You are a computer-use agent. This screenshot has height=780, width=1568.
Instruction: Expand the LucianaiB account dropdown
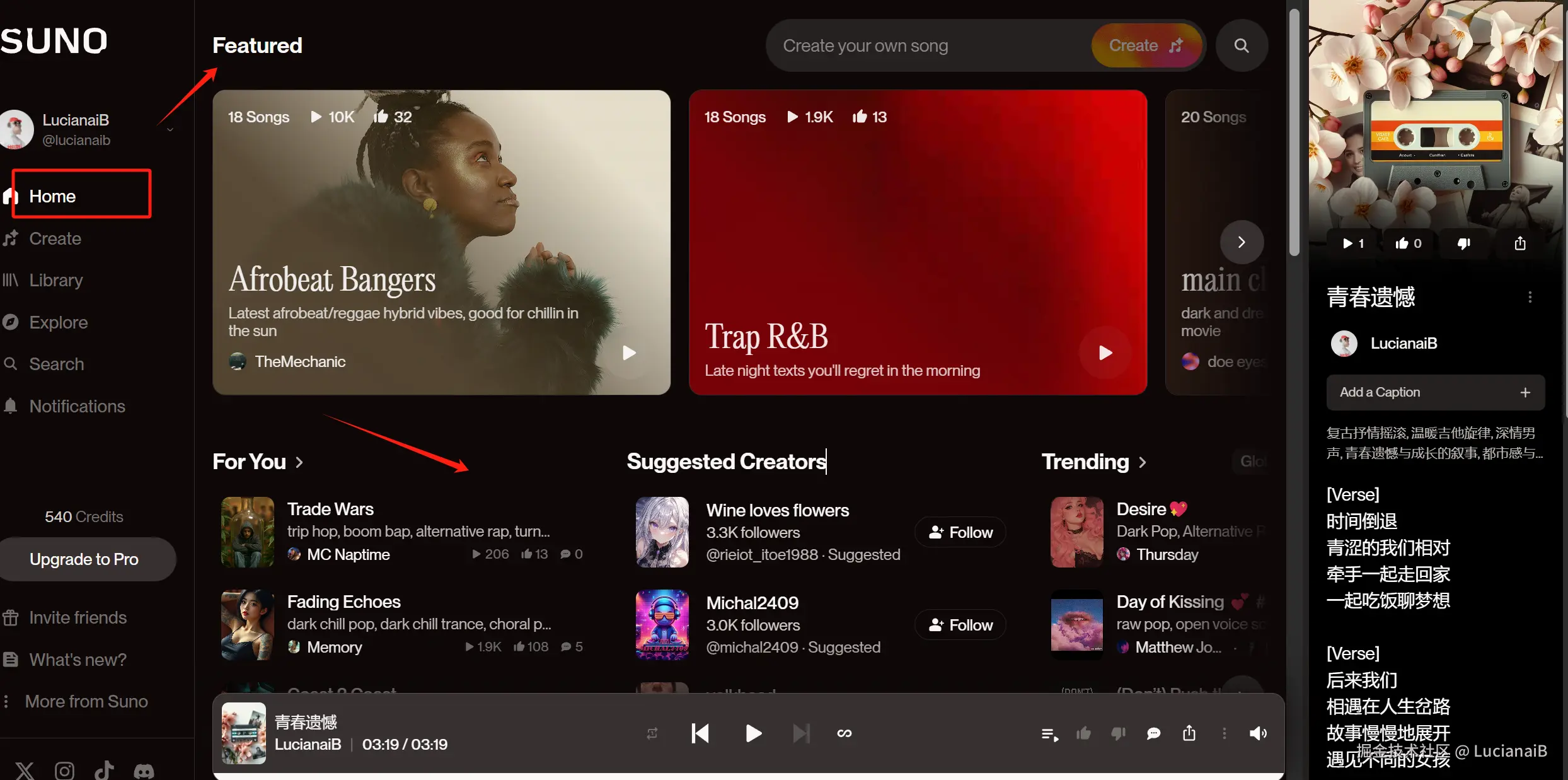click(x=170, y=130)
